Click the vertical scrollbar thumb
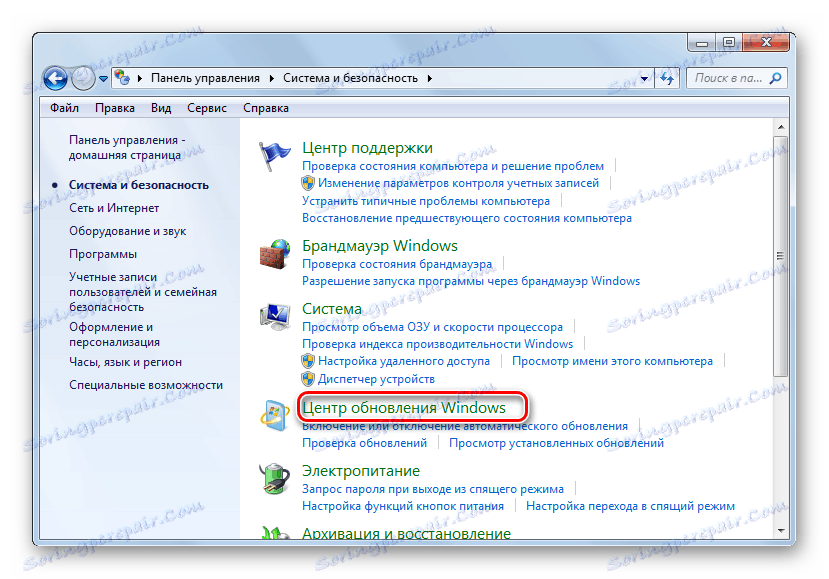Image resolution: width=829 pixels, height=579 pixels. click(x=781, y=256)
